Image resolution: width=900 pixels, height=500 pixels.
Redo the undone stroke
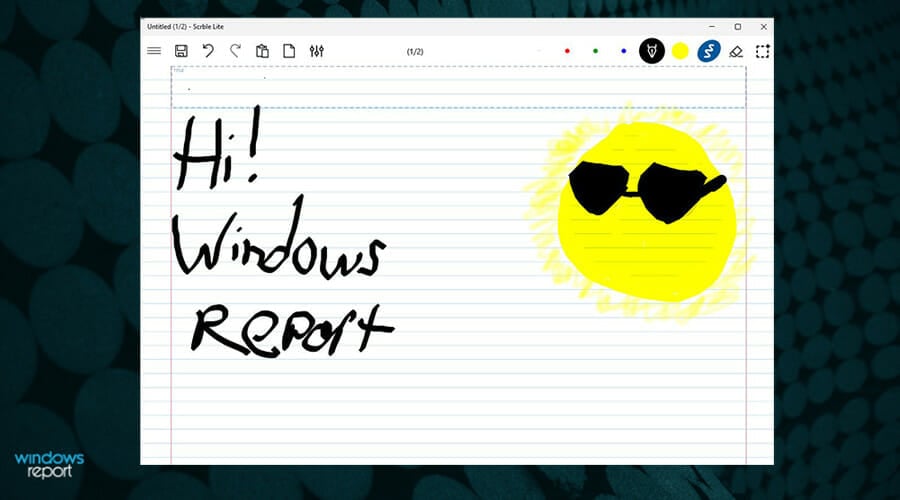click(x=235, y=51)
